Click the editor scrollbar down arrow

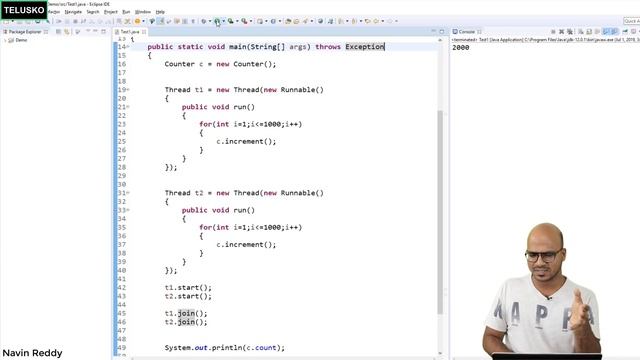coord(440,353)
